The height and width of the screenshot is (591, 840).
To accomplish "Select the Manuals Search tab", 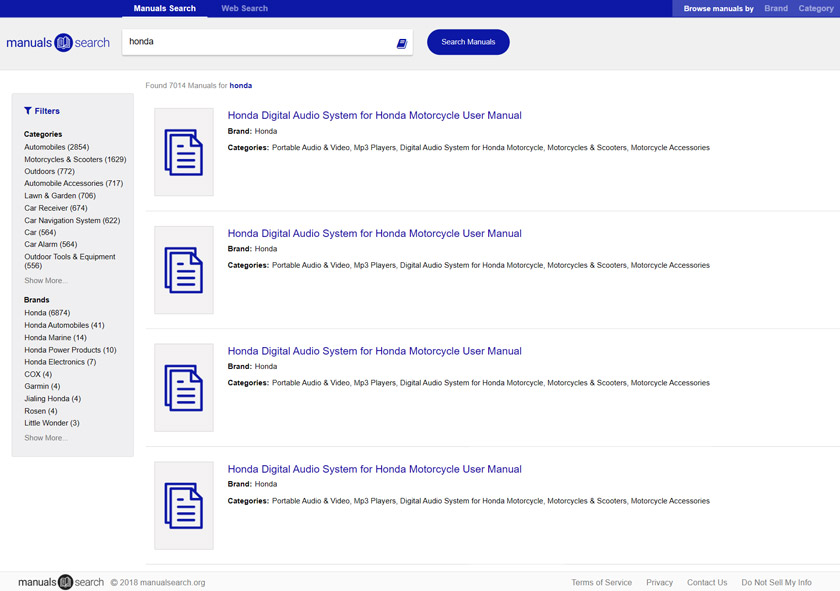I will (165, 8).
